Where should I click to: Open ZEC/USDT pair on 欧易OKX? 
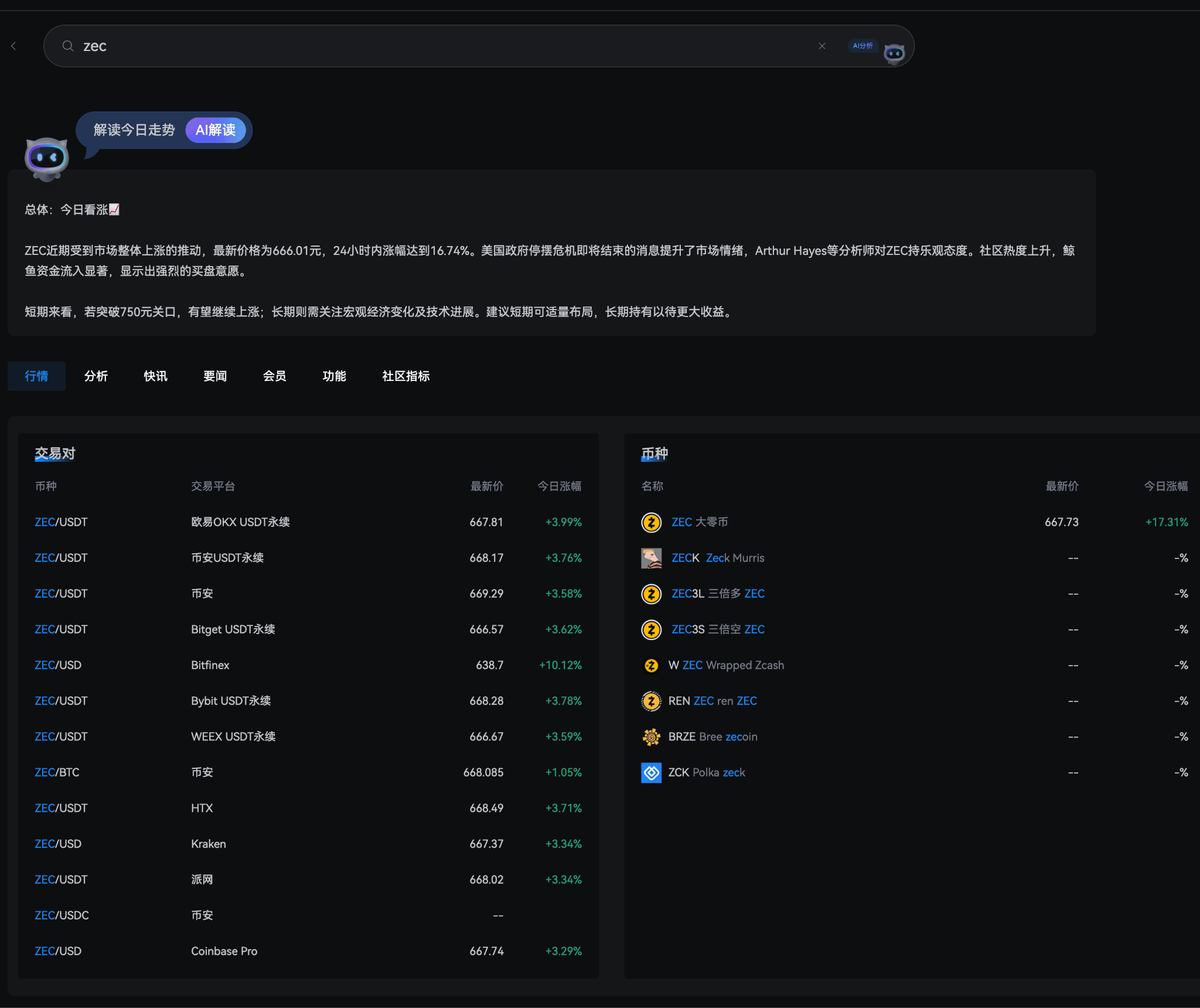(61, 522)
